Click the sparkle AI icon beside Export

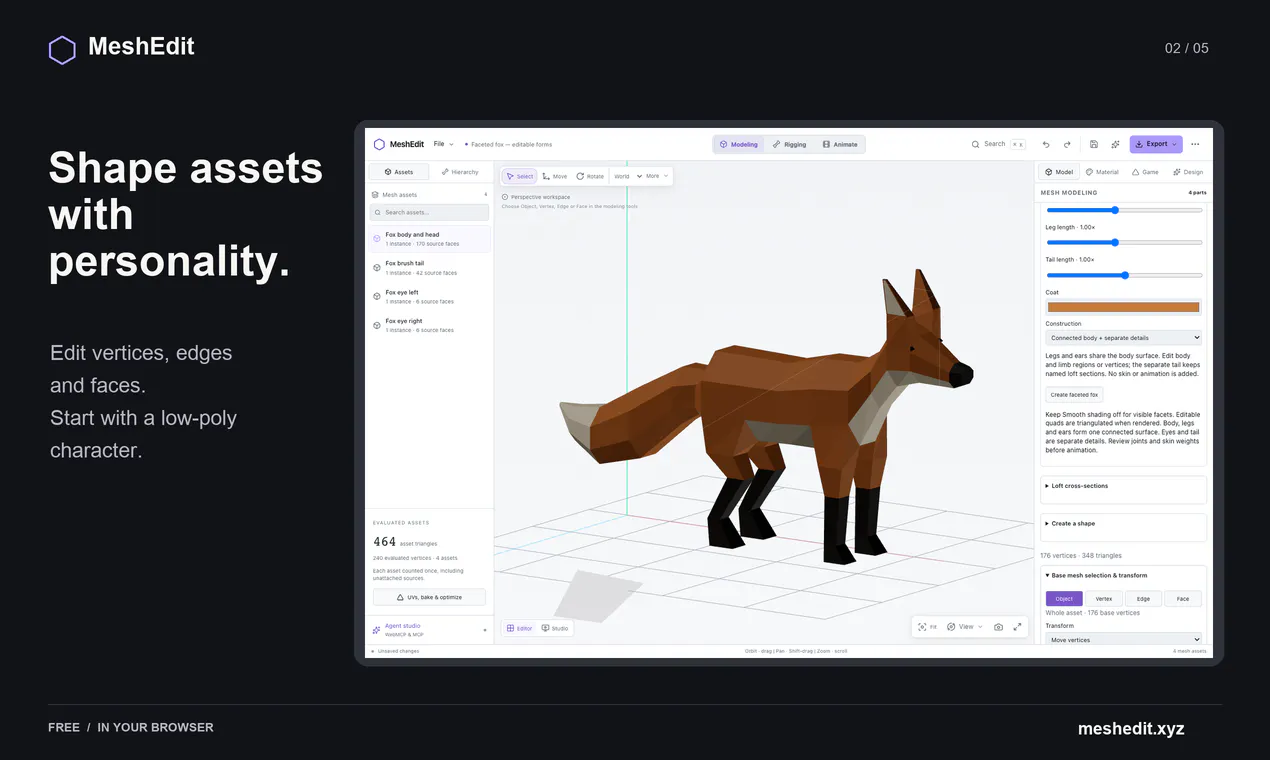tap(1115, 144)
